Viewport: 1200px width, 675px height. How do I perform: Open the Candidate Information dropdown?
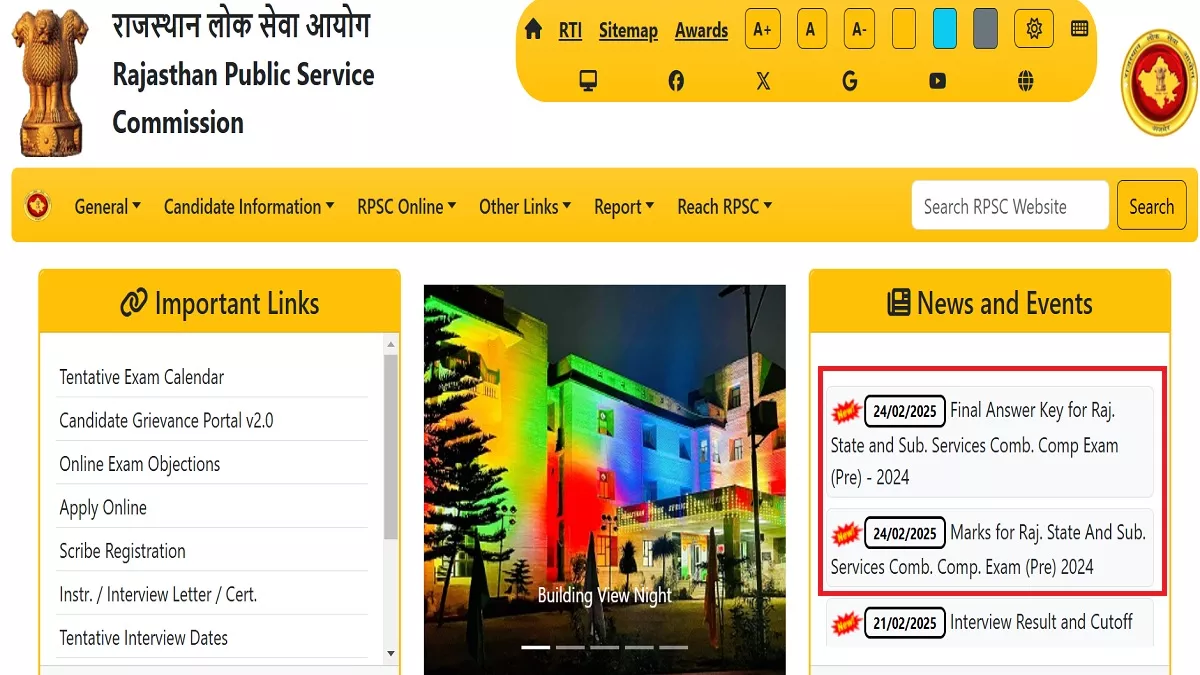click(x=248, y=207)
